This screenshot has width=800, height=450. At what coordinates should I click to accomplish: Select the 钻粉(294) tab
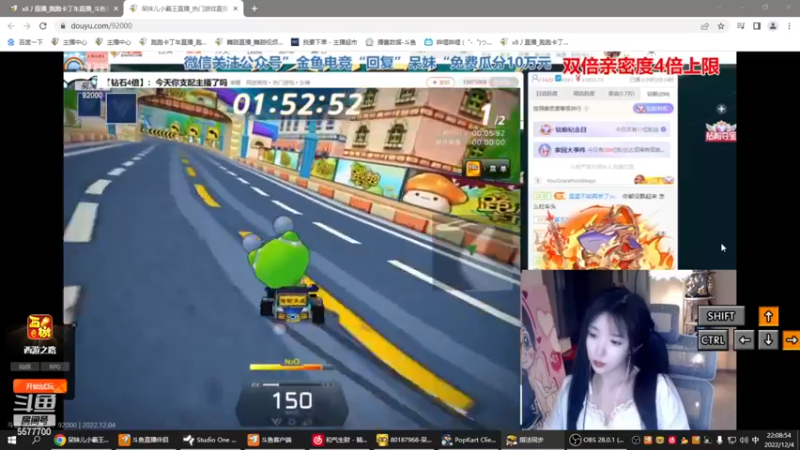tap(658, 94)
